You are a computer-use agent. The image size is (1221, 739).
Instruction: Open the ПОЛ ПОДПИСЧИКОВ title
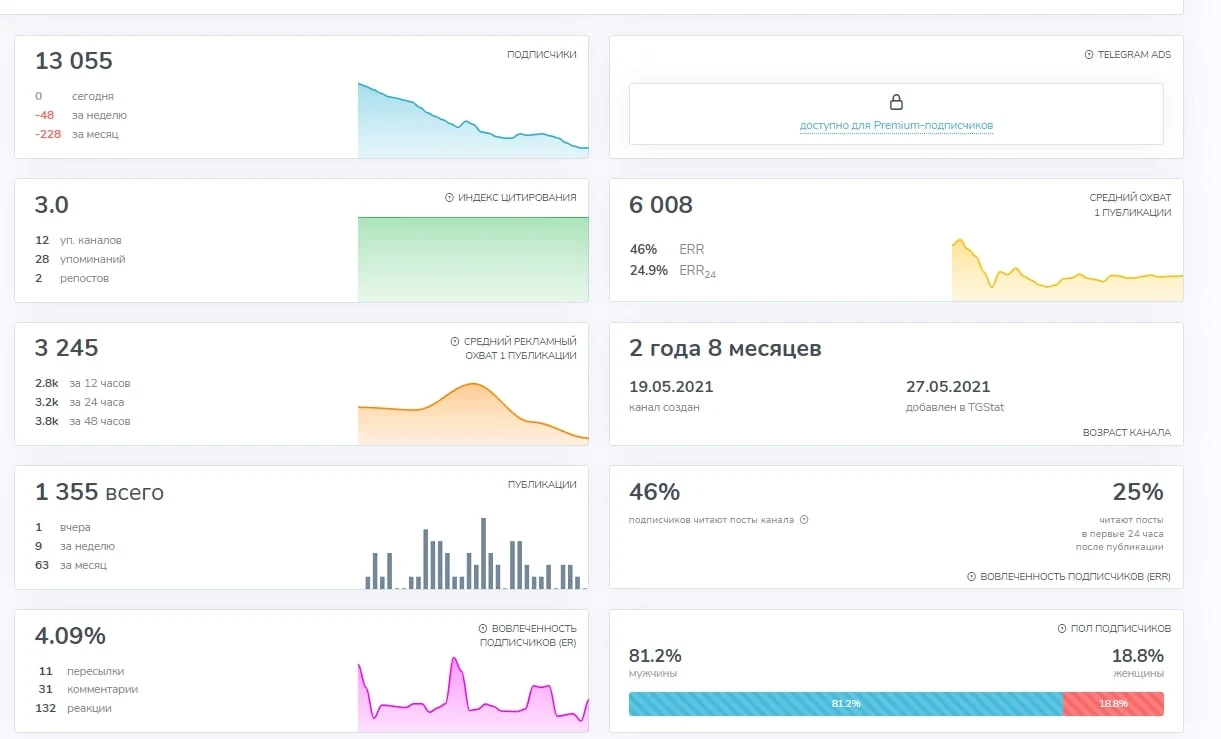coord(1120,629)
